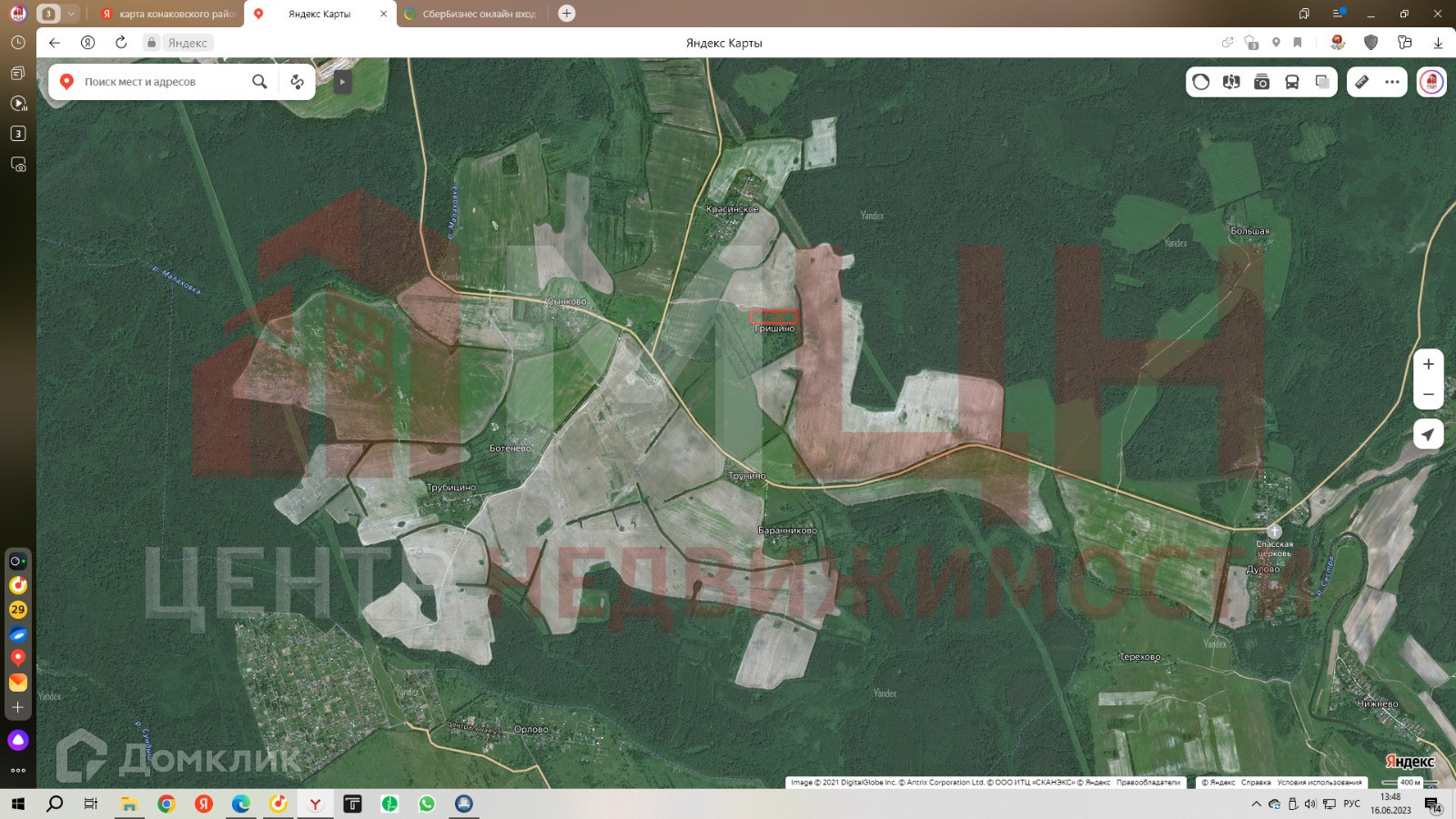Screen dimensions: 1456x819
Task: Open a new browser tab
Action: point(566,14)
